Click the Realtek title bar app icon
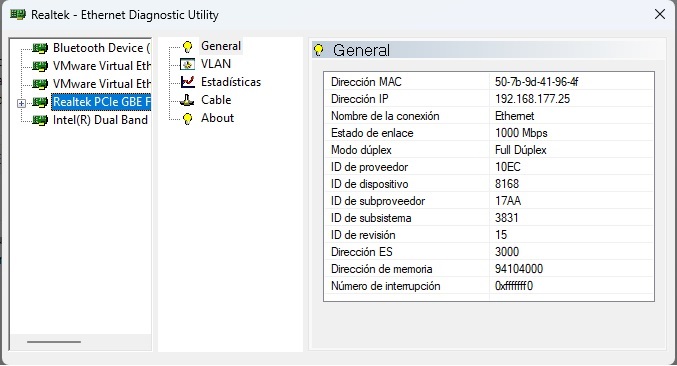The image size is (677, 366). (x=18, y=15)
